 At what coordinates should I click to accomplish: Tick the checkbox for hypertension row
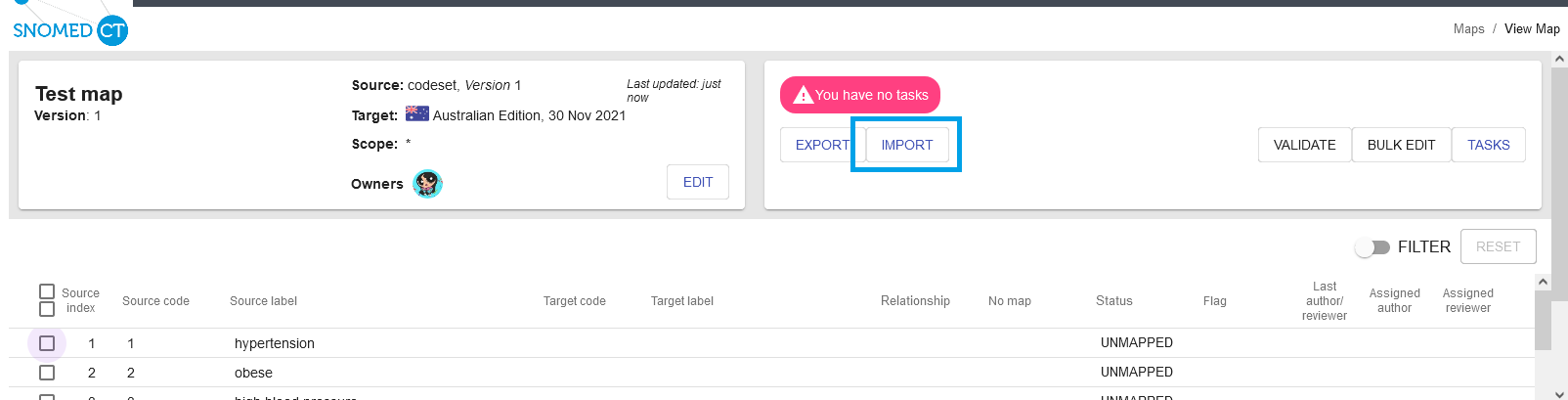coord(47,343)
